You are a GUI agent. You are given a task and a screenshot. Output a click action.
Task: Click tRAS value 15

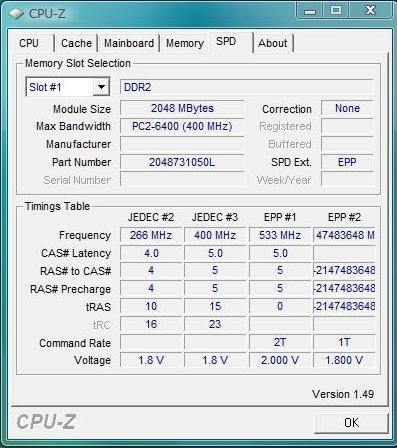215,306
